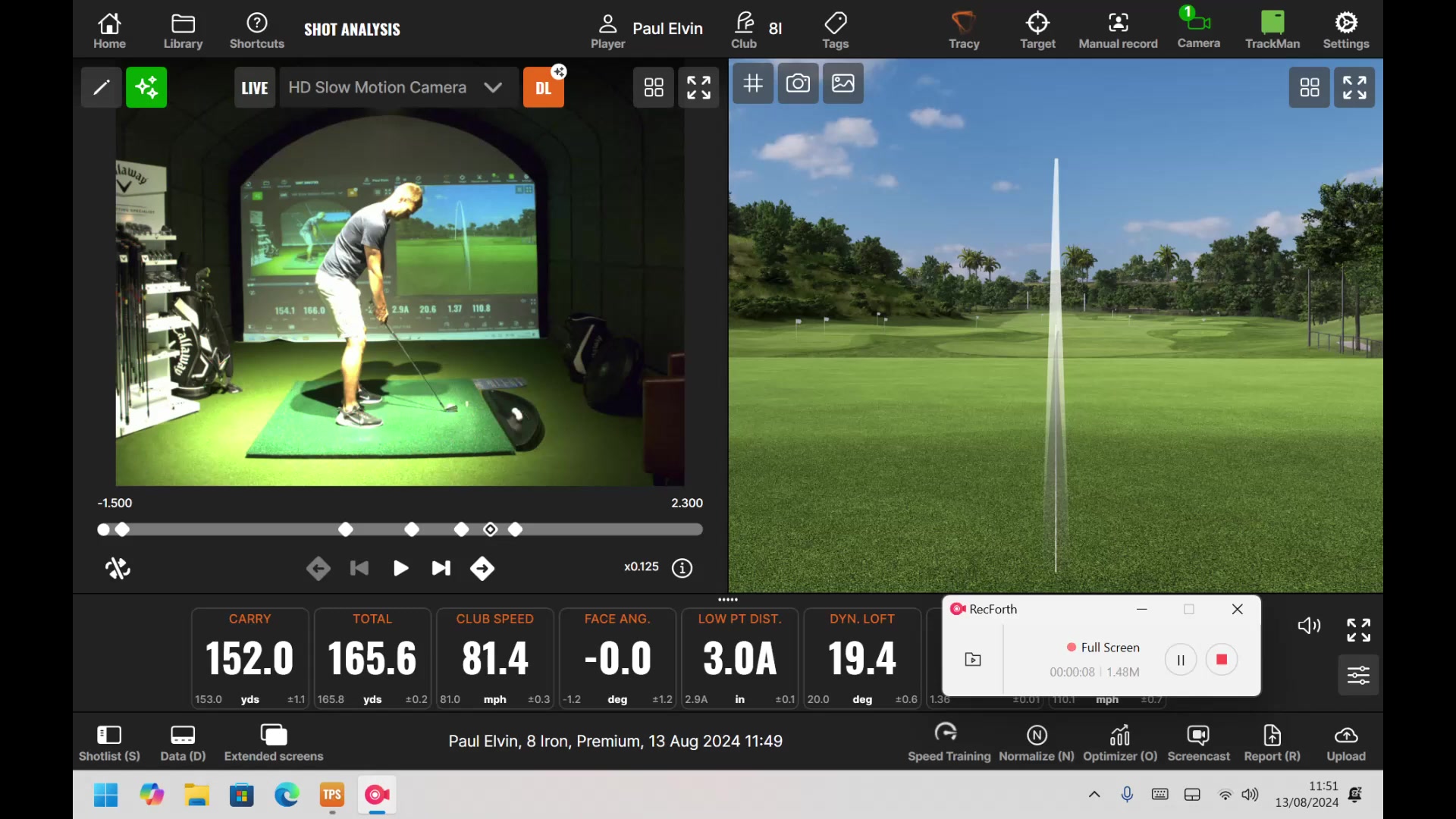Open the Screencast tool
The width and height of the screenshot is (1456, 819).
tap(1198, 742)
